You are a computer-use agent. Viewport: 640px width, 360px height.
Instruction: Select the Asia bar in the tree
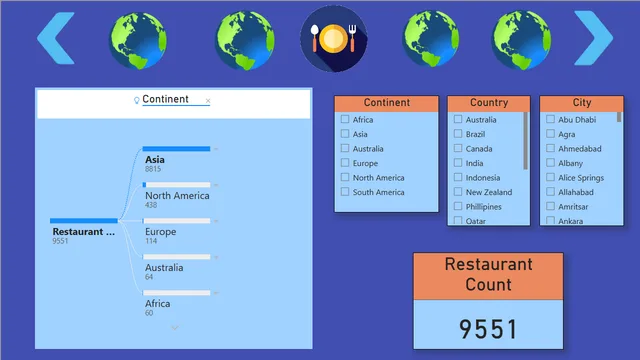[176, 149]
